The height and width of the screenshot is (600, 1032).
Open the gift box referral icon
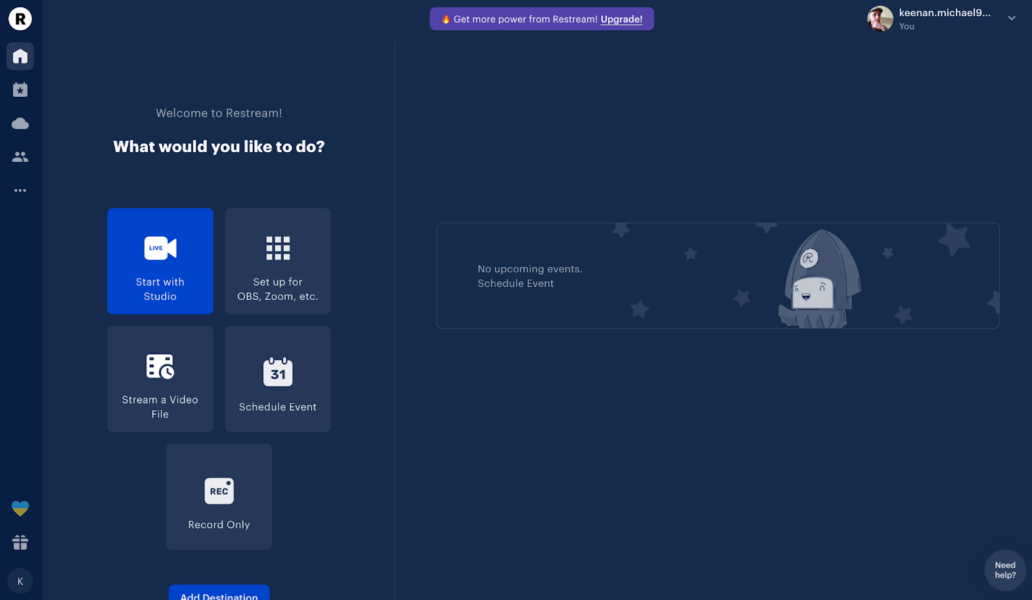point(20,542)
